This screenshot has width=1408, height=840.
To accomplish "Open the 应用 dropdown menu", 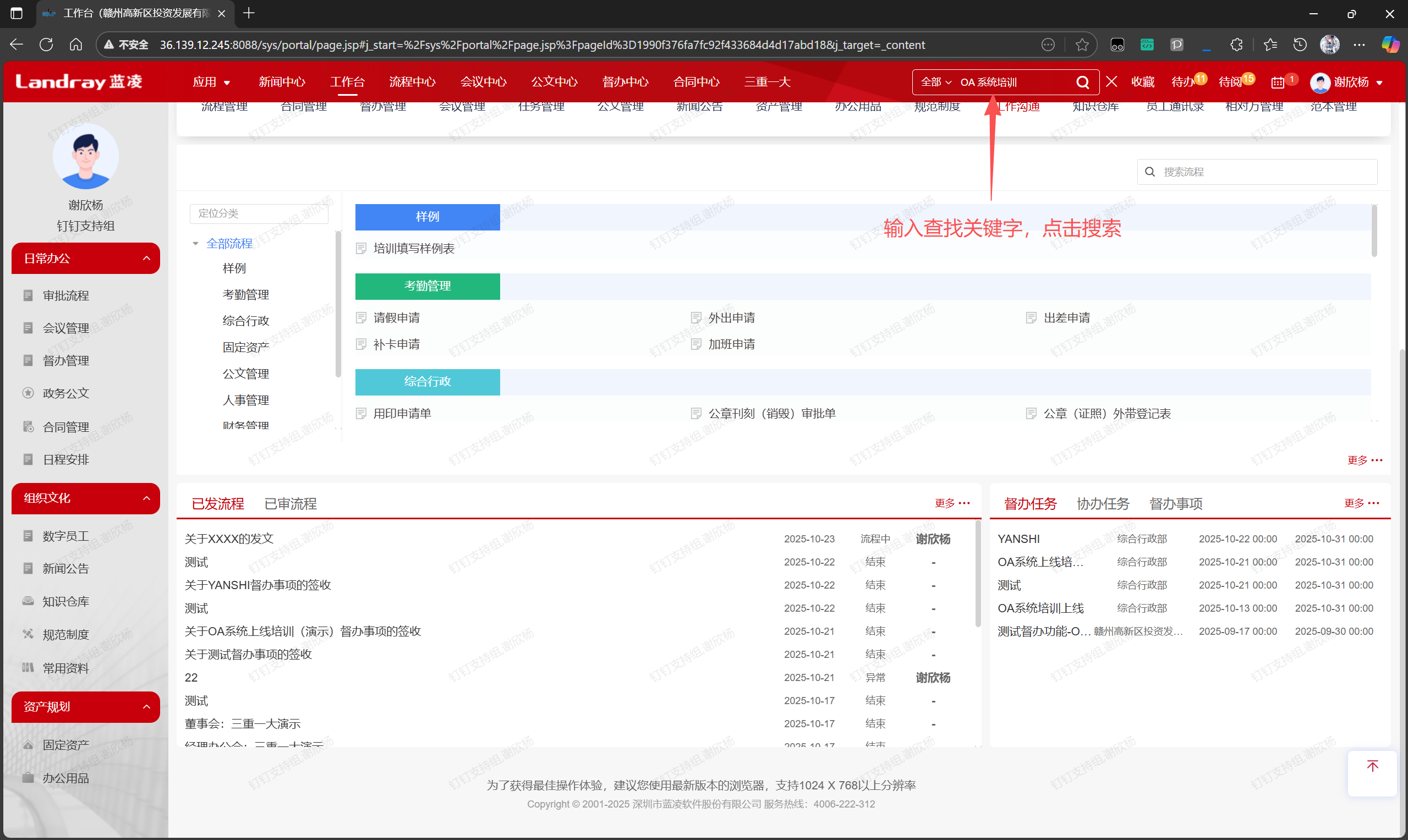I will (x=211, y=82).
